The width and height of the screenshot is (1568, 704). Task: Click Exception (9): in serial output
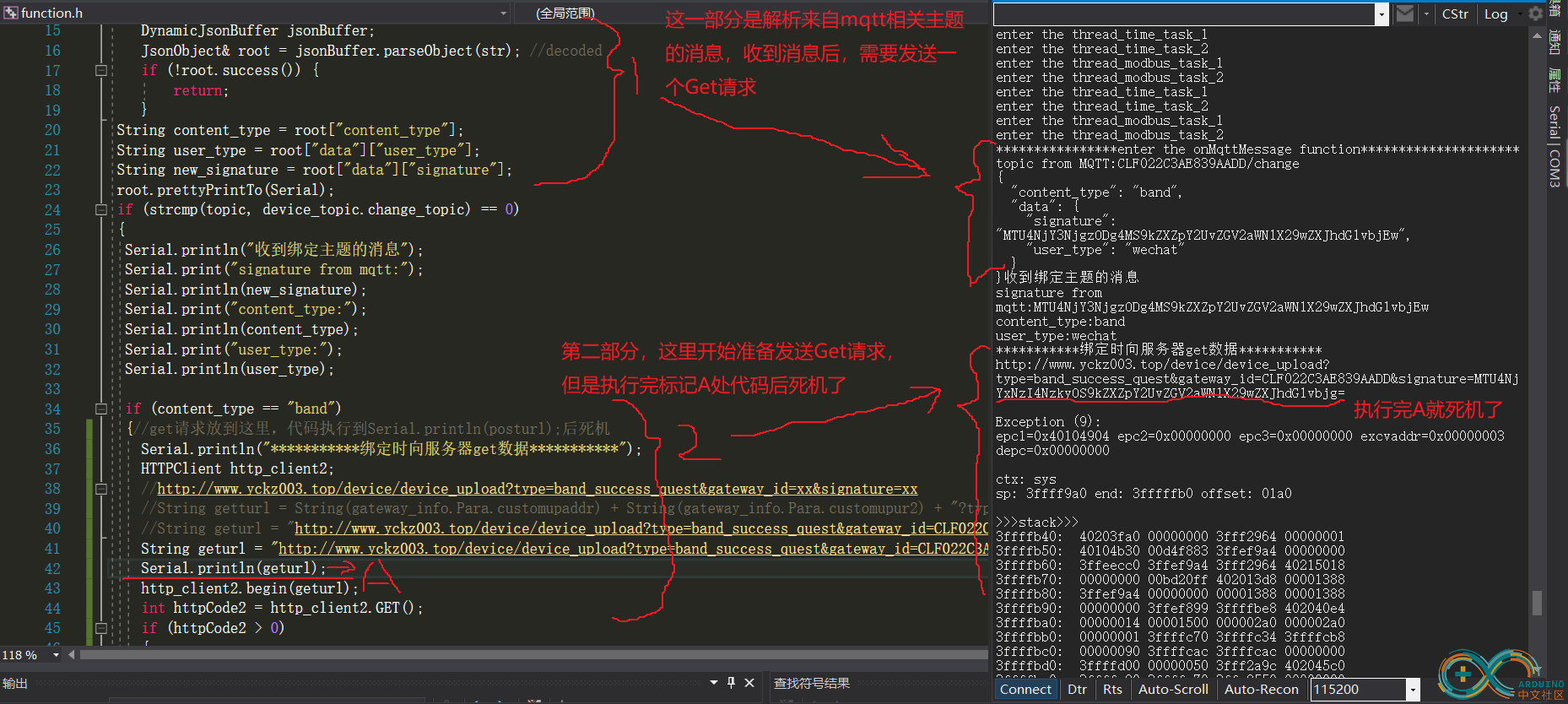click(x=1048, y=421)
